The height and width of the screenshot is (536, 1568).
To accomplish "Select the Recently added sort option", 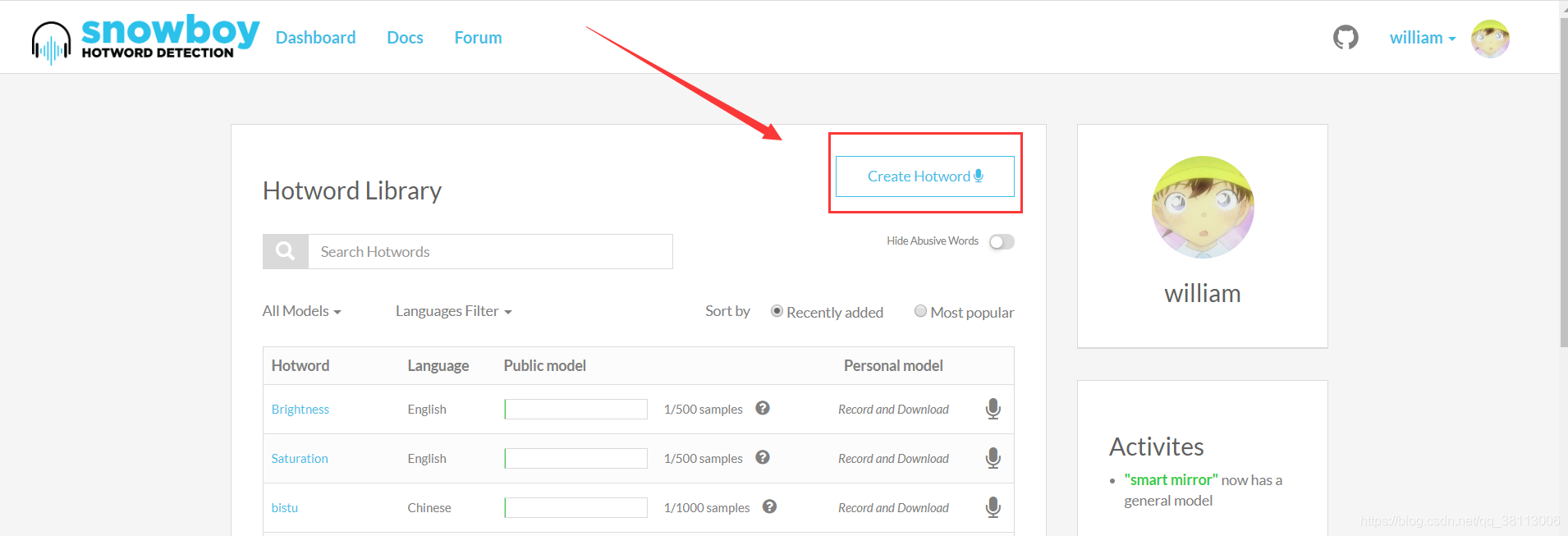I will point(777,311).
